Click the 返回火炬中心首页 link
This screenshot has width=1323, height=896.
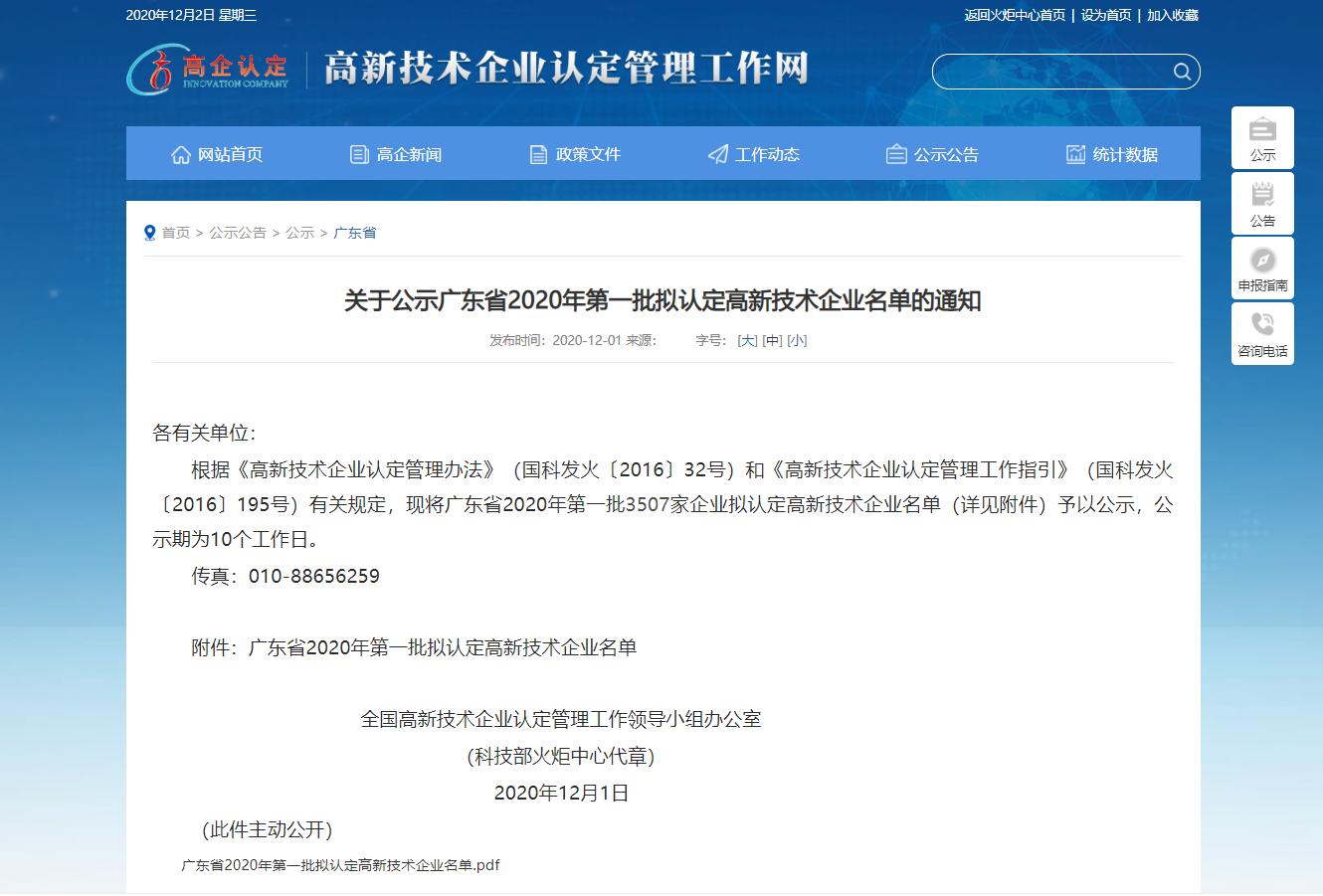[1015, 15]
